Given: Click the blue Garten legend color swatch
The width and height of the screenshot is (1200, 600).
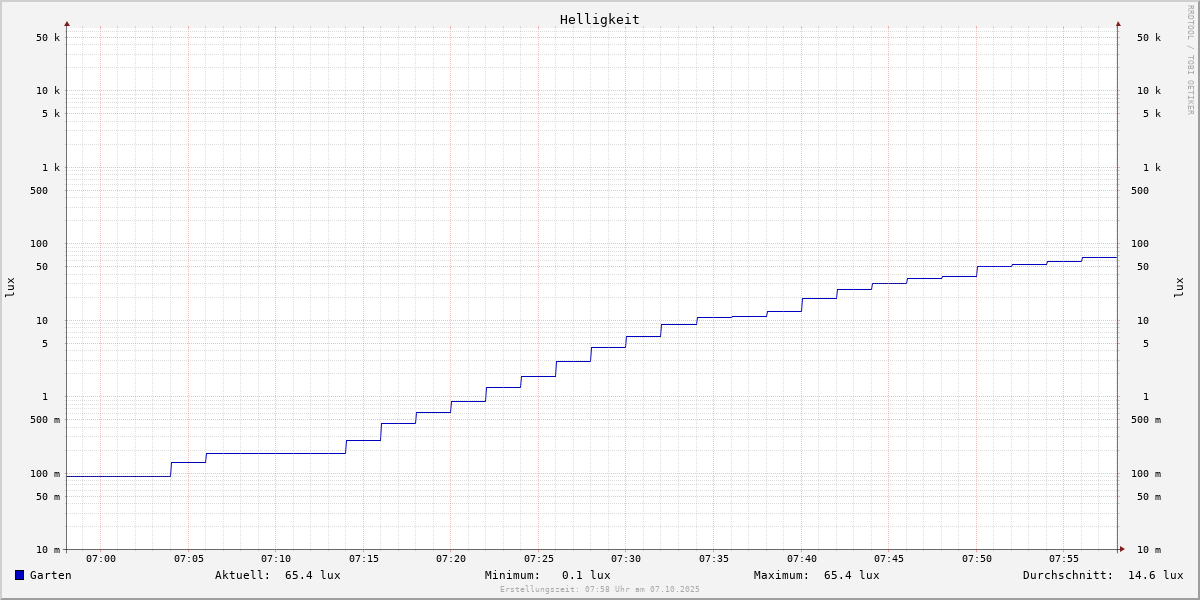Looking at the screenshot, I should 19,575.
